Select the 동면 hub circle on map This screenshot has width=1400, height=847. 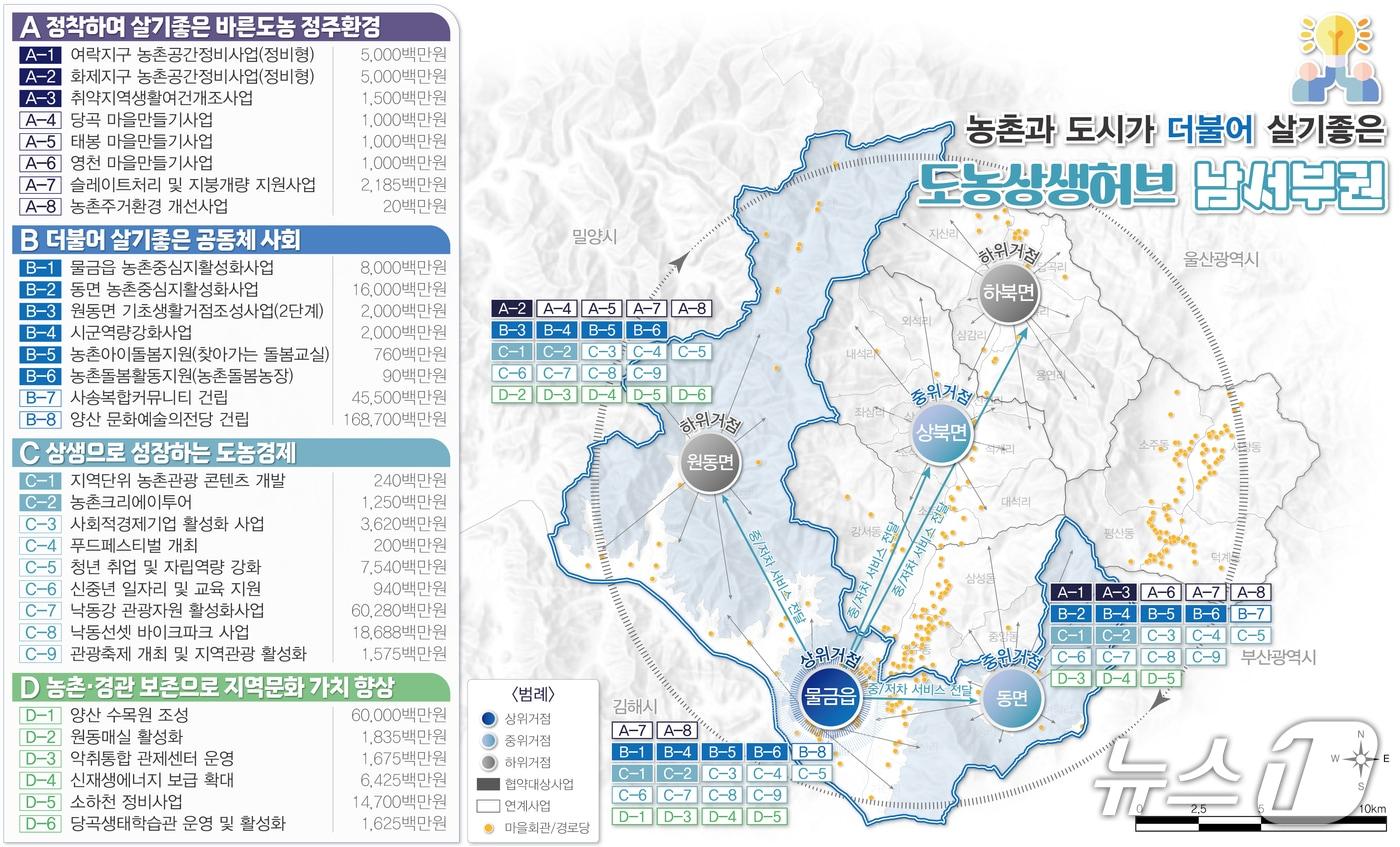coord(1011,699)
